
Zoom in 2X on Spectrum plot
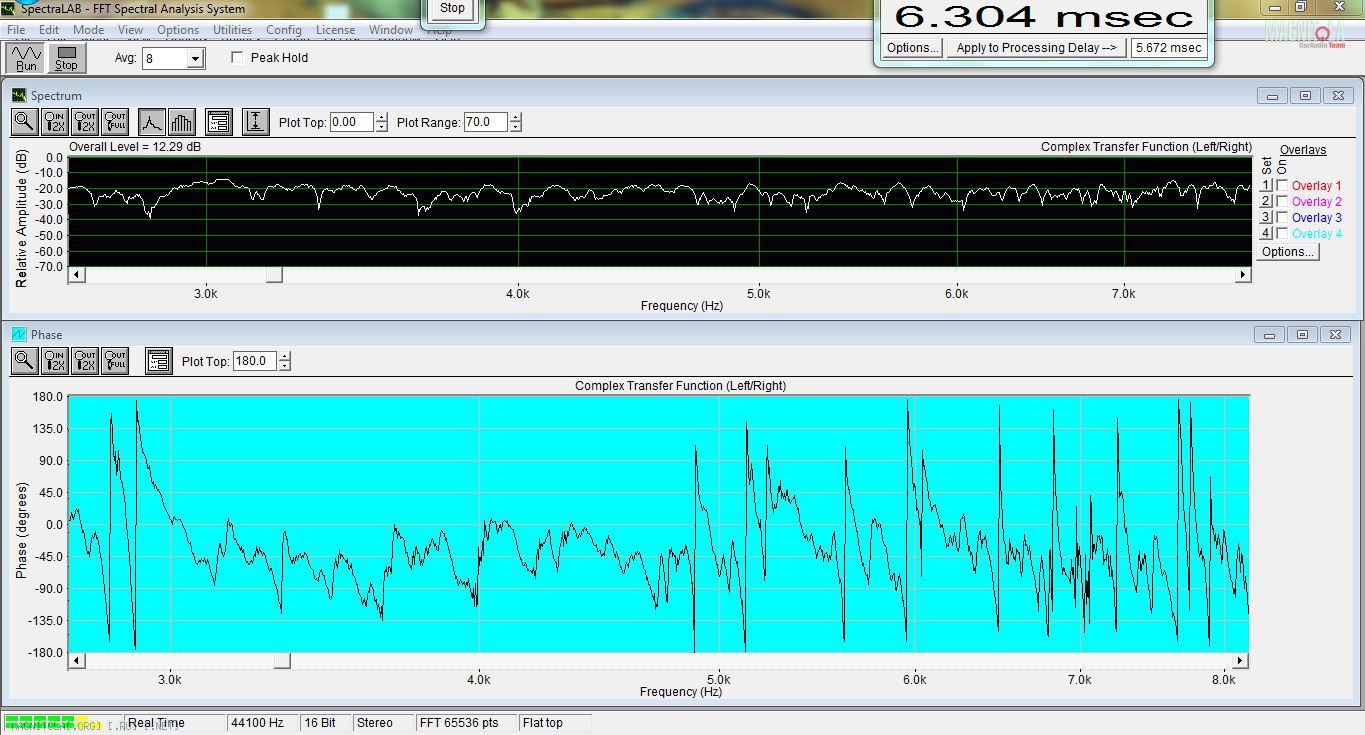click(x=55, y=122)
